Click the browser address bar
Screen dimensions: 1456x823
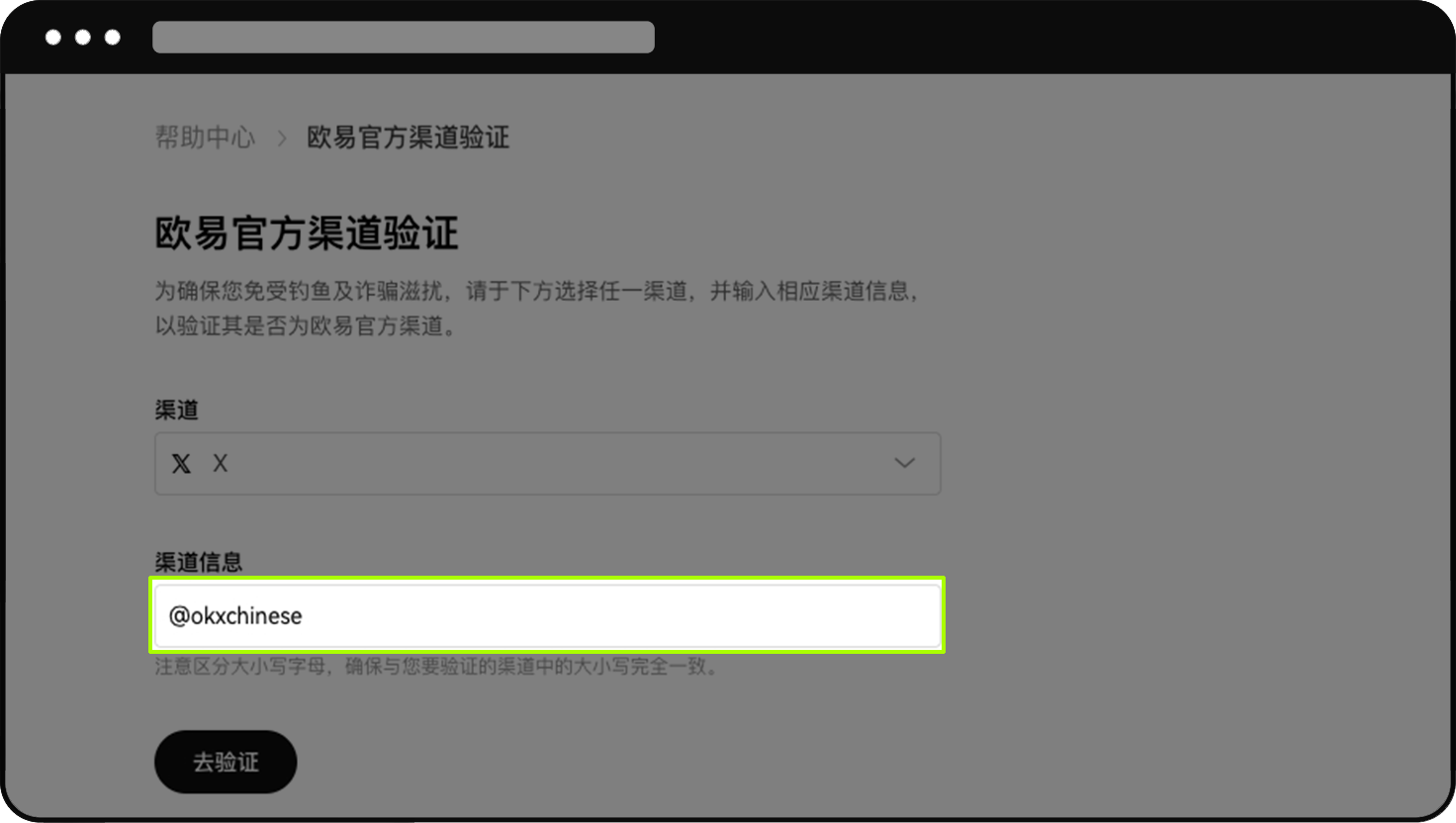click(x=404, y=37)
